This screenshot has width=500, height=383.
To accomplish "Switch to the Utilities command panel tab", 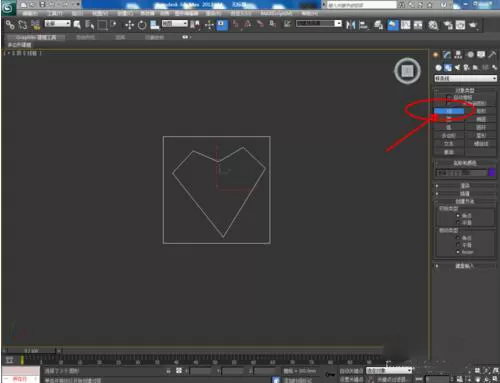I will click(x=492, y=55).
